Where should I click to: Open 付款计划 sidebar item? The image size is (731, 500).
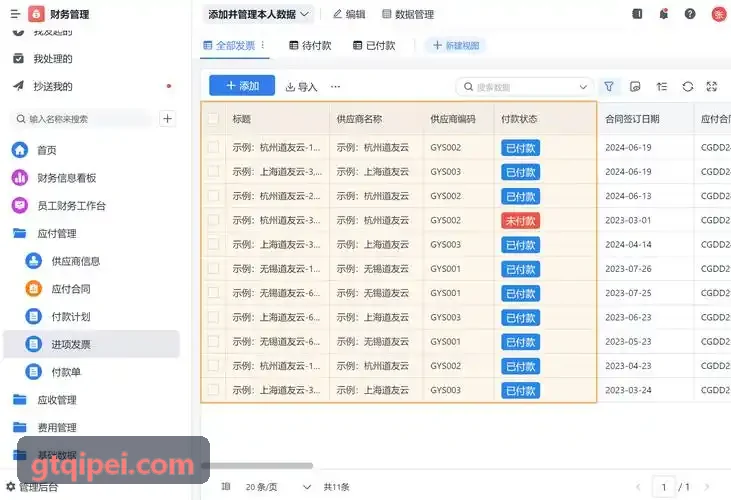[91, 316]
